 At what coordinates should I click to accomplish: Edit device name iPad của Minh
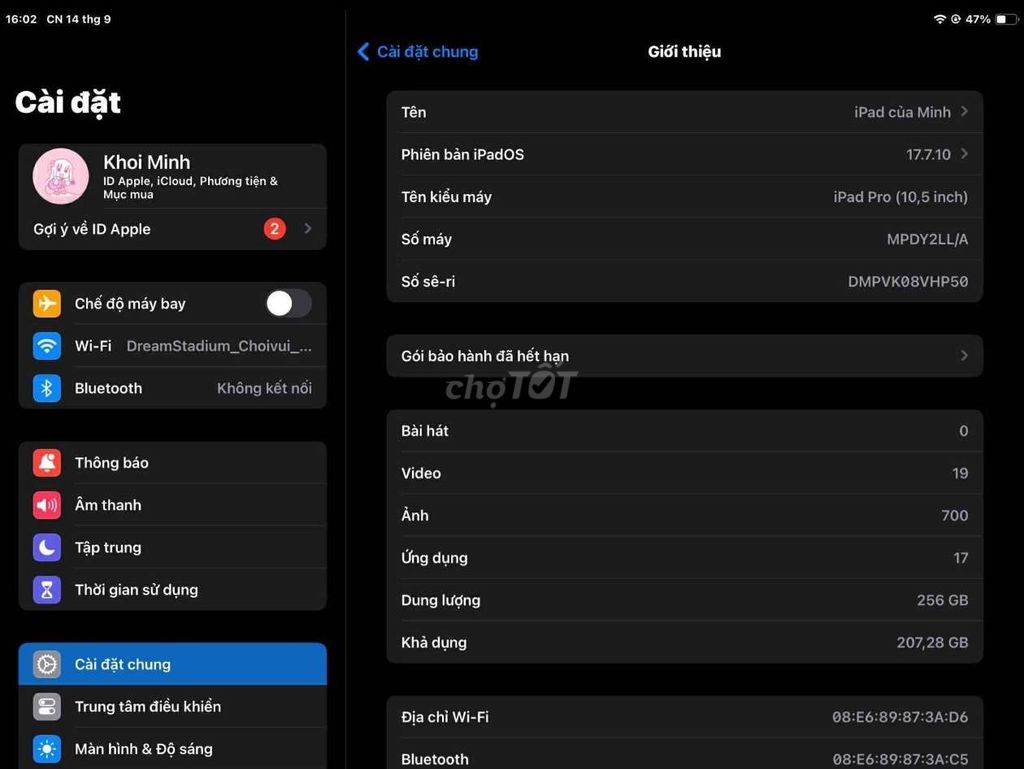point(684,112)
